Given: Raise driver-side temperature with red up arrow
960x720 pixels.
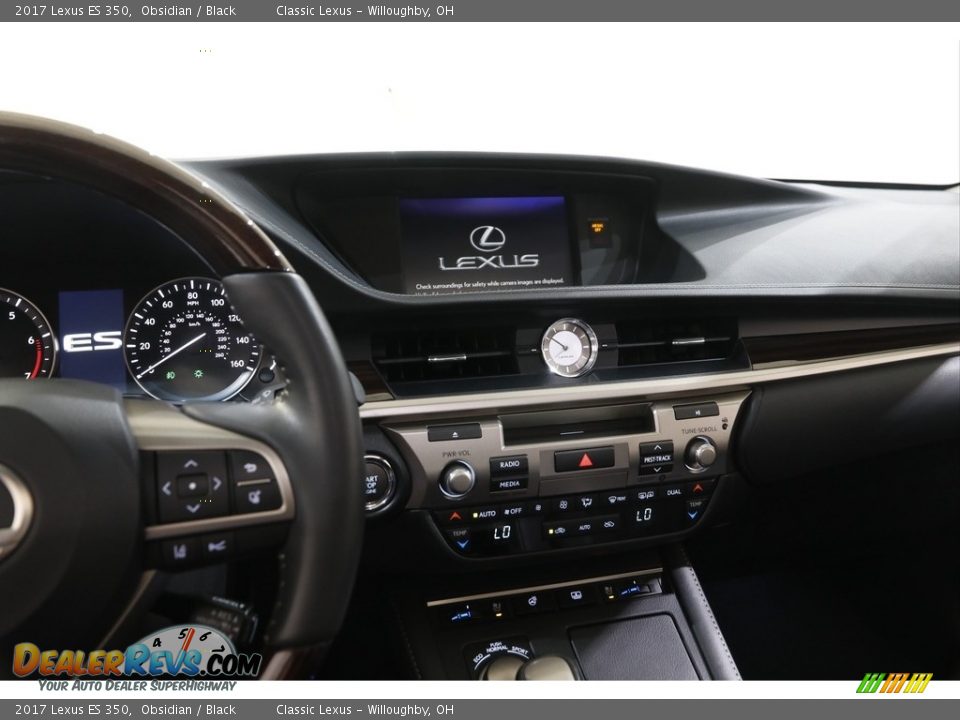Looking at the screenshot, I should click(455, 516).
